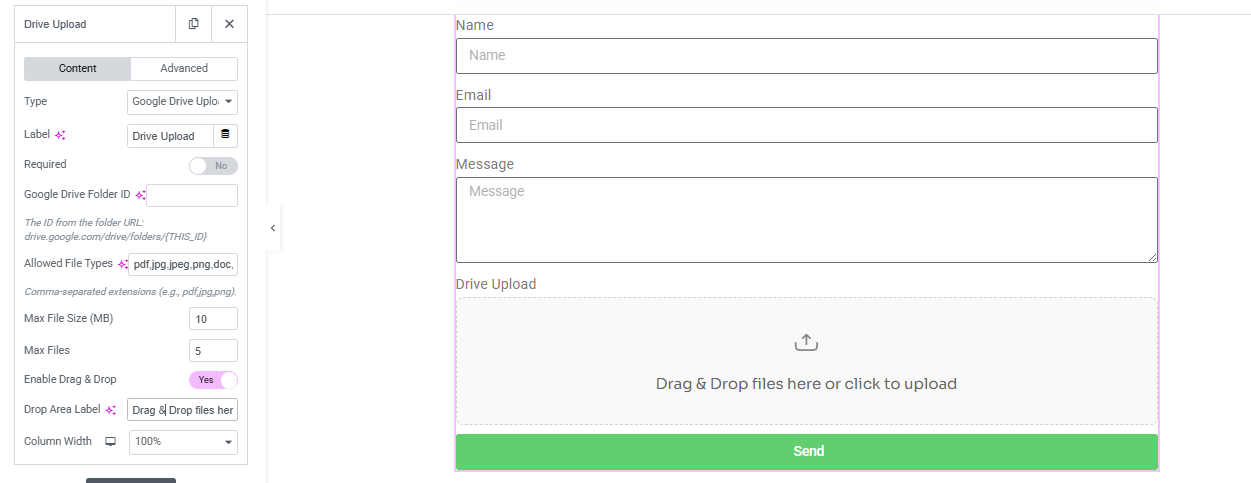Collapse the editor panel with the arrow handle
Viewport: 1251px width, 483px height.
(273, 228)
